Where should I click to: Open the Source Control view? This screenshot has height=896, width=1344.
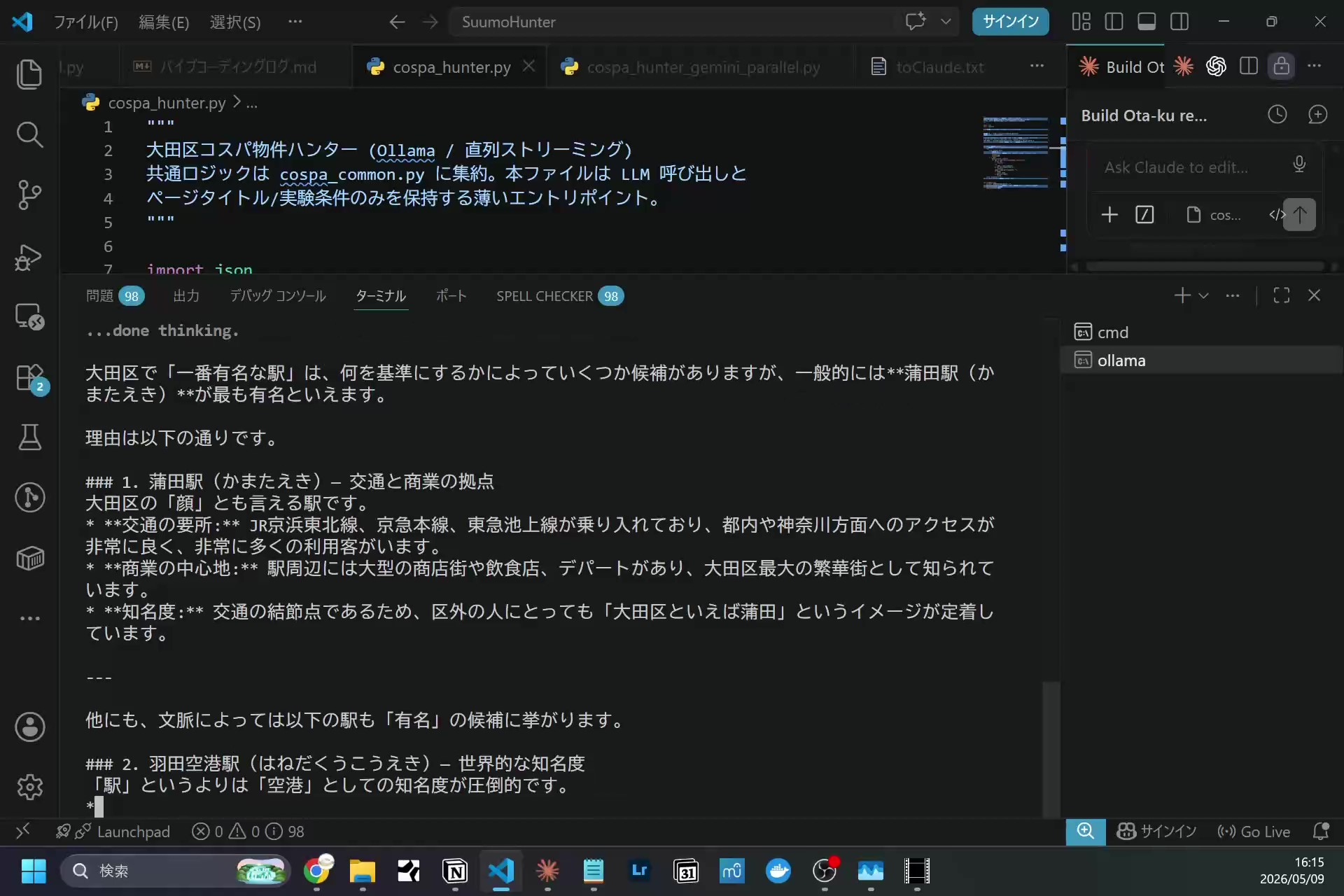29,195
